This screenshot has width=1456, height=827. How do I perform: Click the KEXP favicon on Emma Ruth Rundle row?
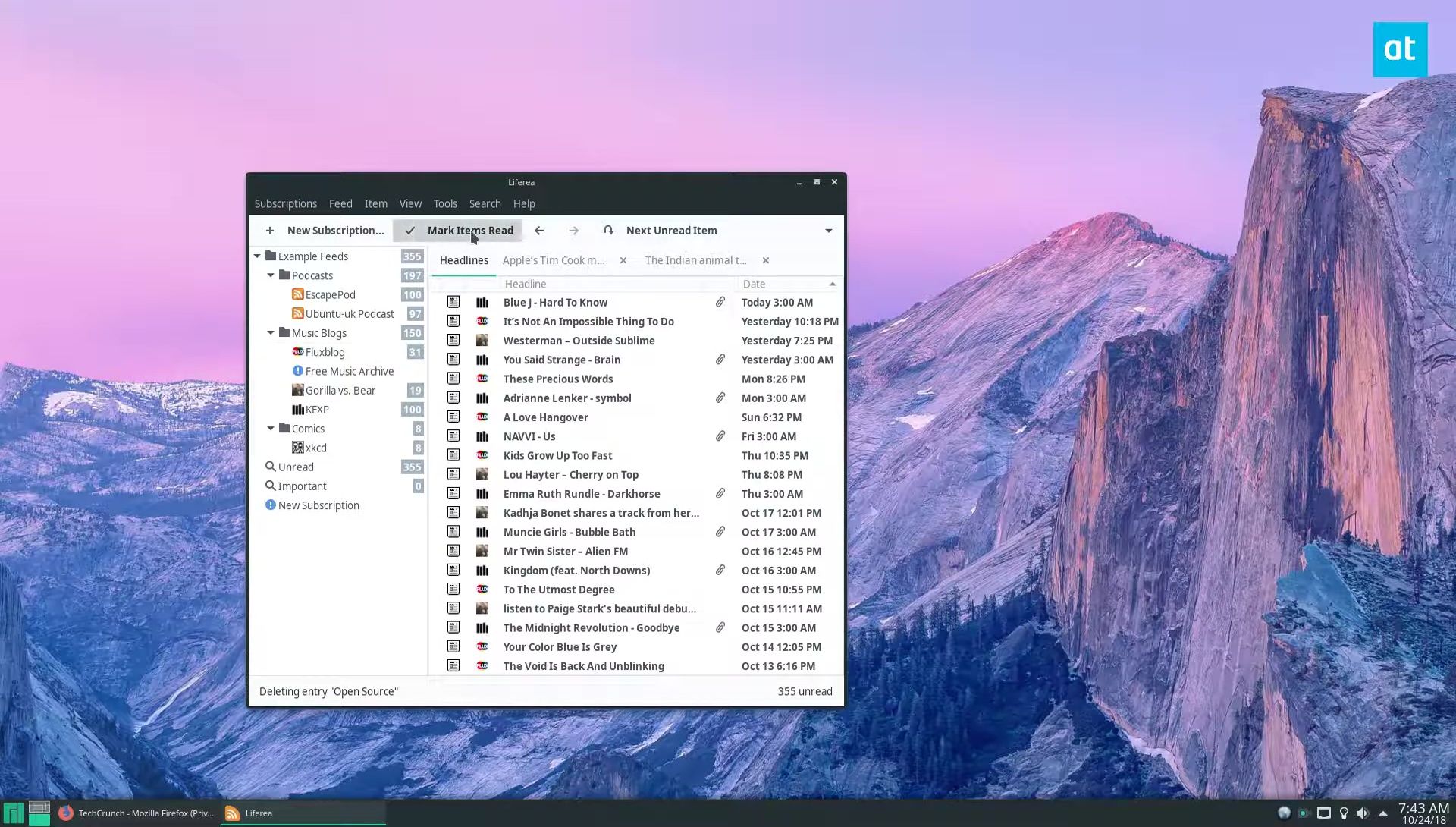[x=482, y=494]
